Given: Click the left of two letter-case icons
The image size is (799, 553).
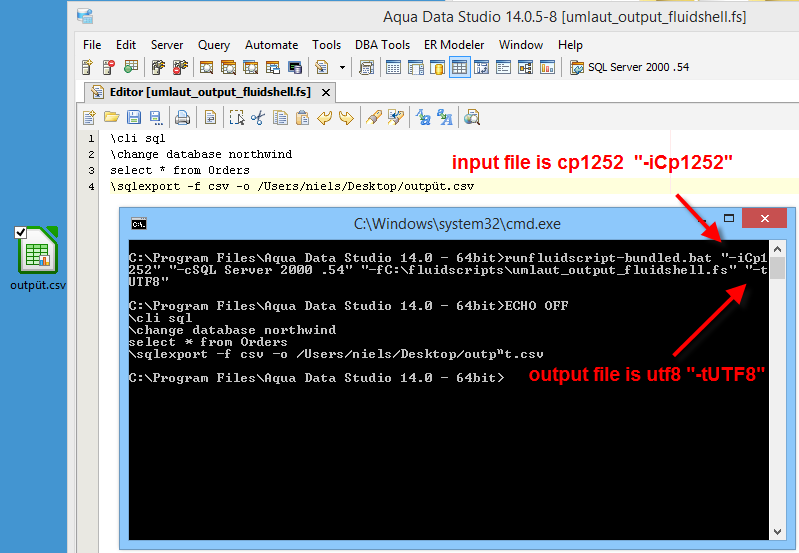Looking at the screenshot, I should pyautogui.click(x=423, y=118).
